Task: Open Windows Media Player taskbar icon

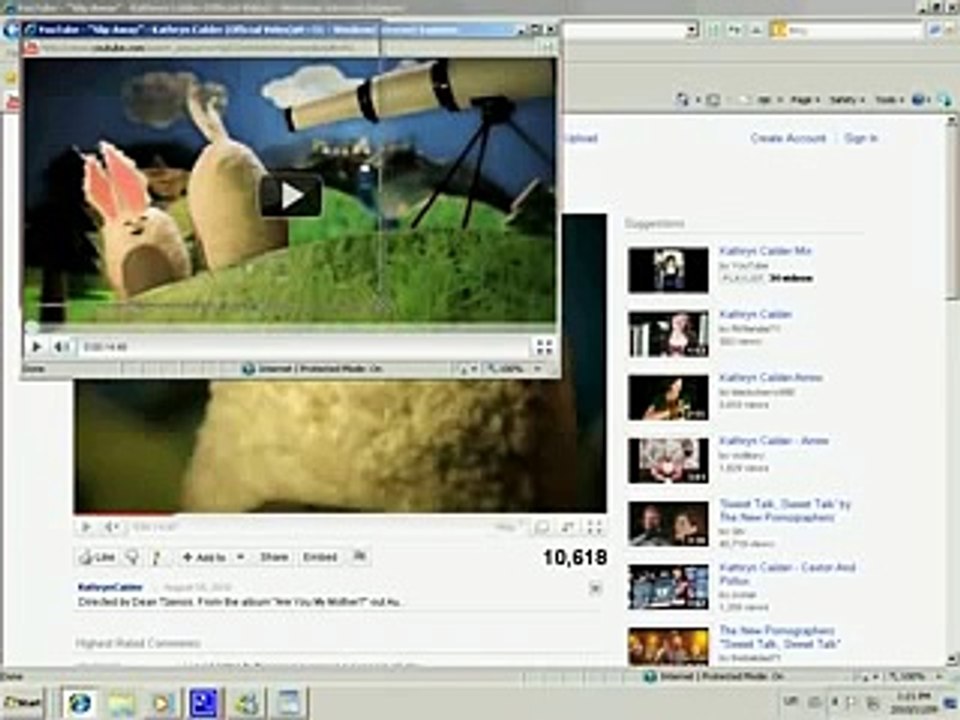Action: [x=163, y=702]
